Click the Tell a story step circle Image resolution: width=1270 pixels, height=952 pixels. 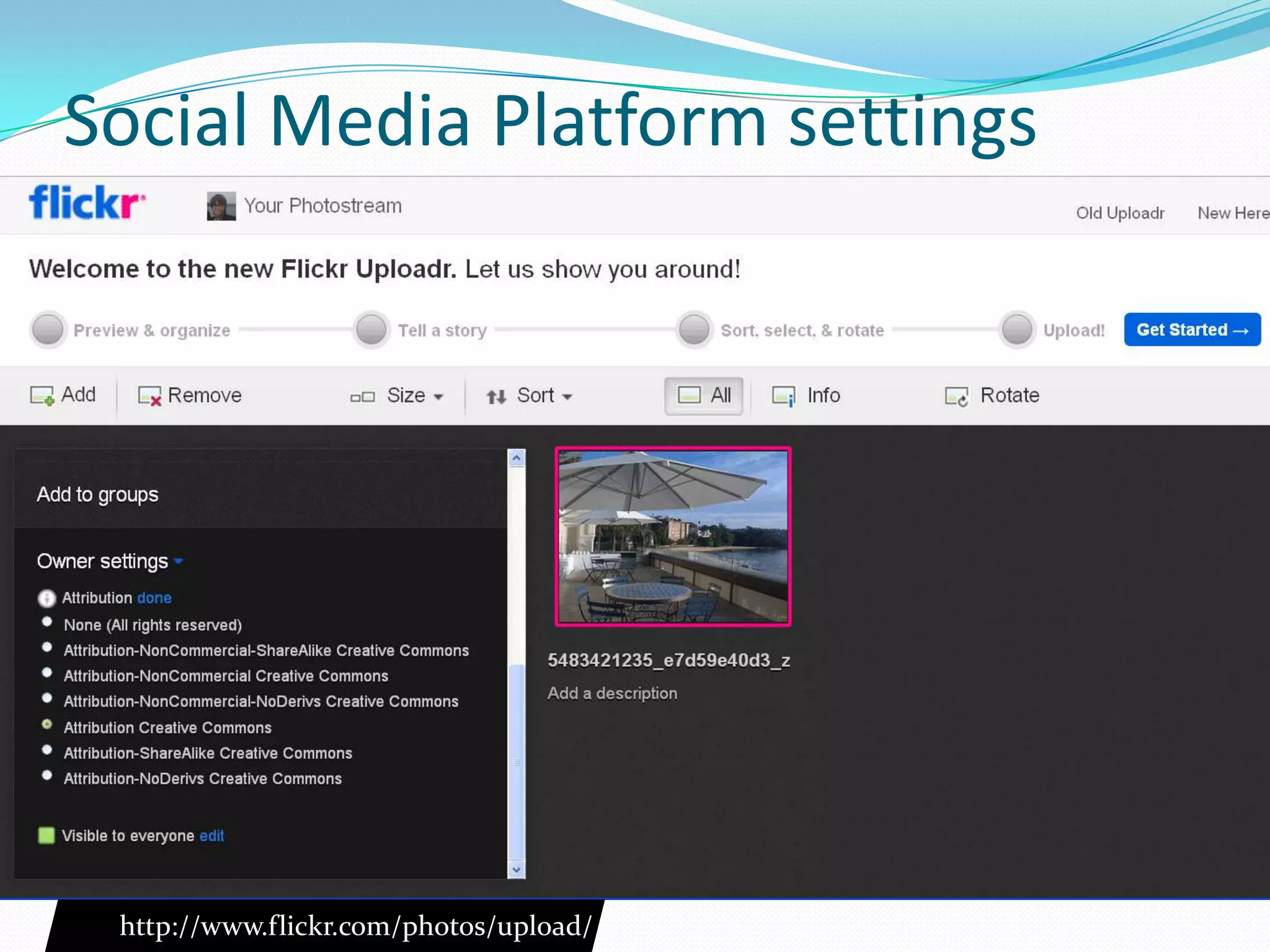point(371,329)
